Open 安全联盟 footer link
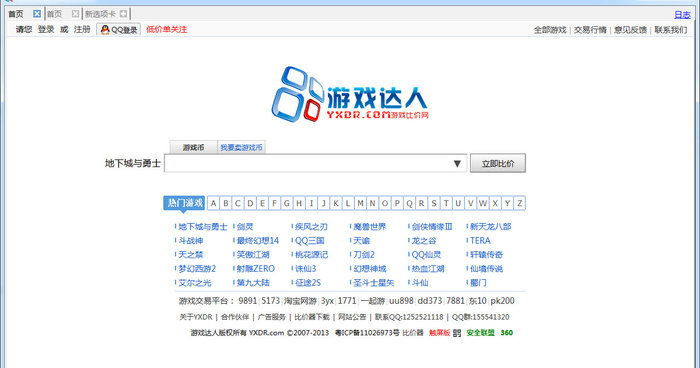 click(480, 333)
